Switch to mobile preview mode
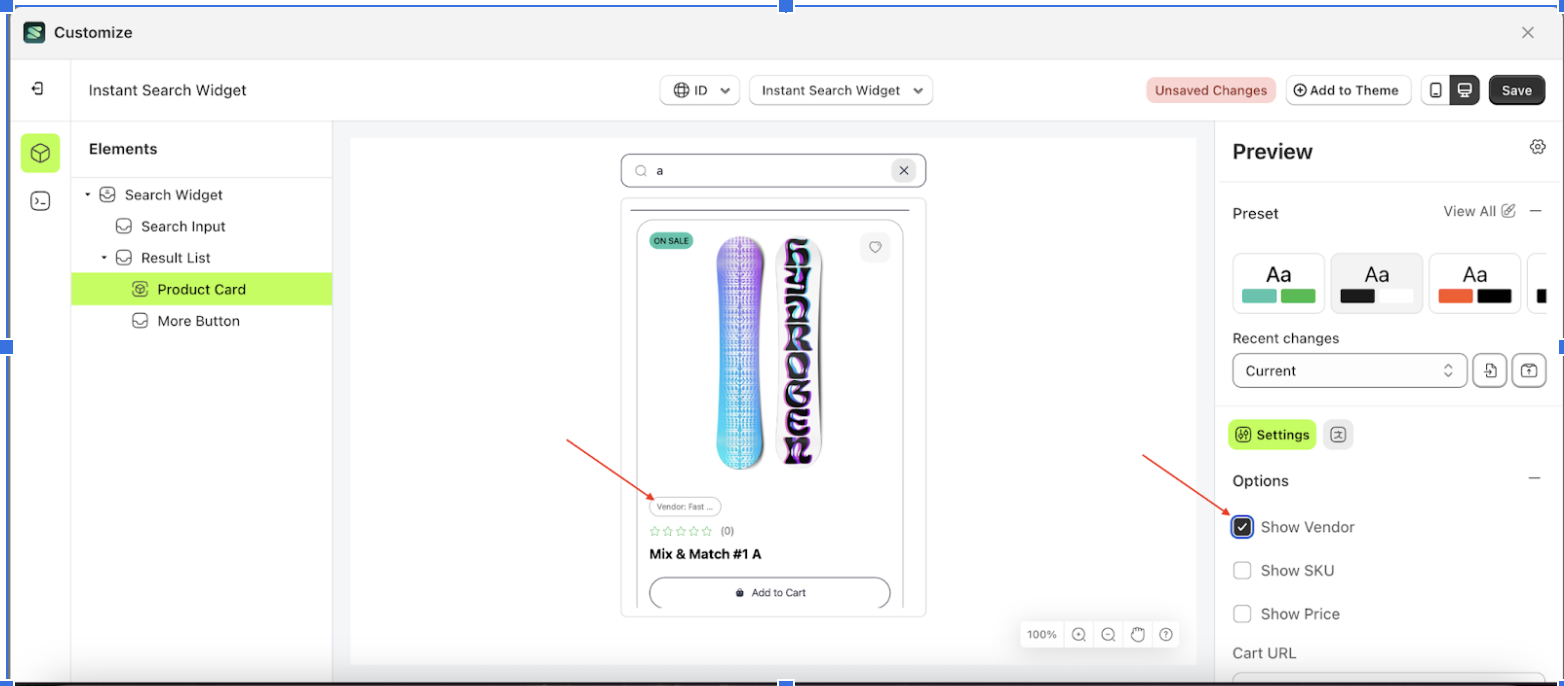Screen dimensions: 1564x686 point(1437,90)
